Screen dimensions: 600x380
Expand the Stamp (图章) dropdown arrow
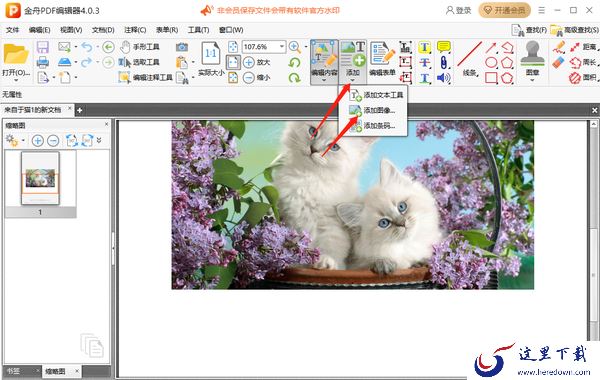click(532, 80)
